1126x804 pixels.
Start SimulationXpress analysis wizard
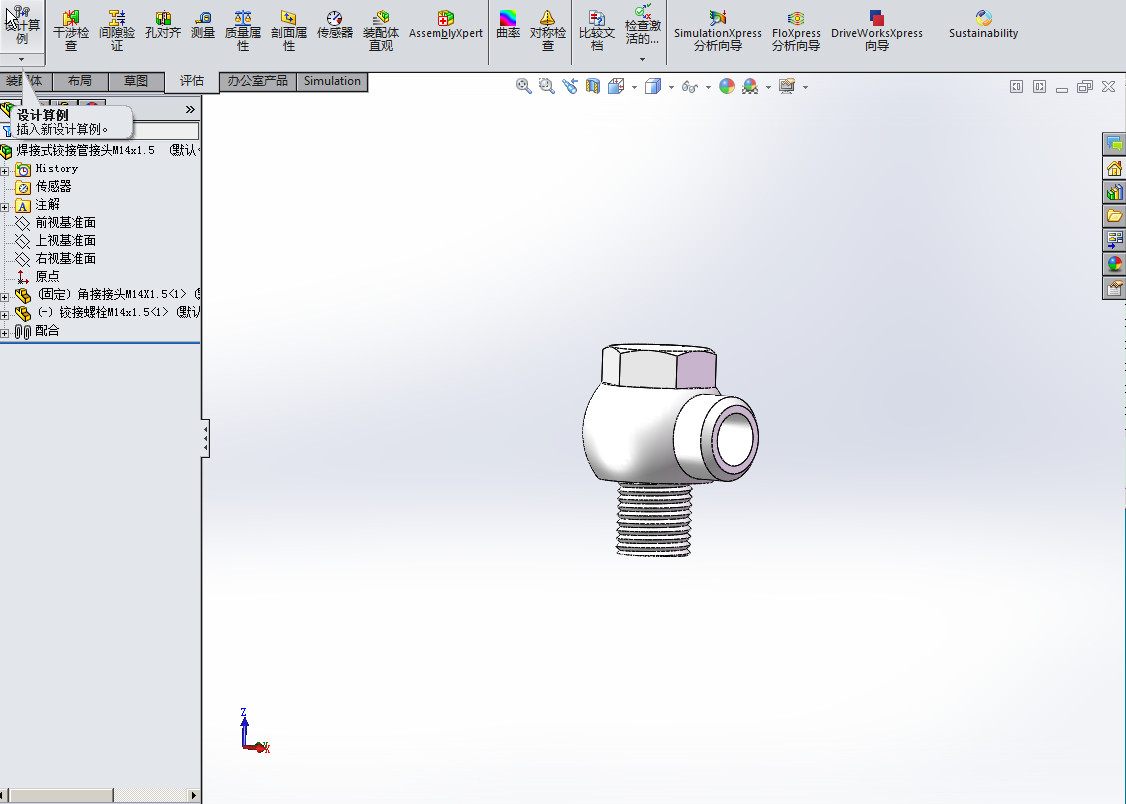[x=717, y=31]
